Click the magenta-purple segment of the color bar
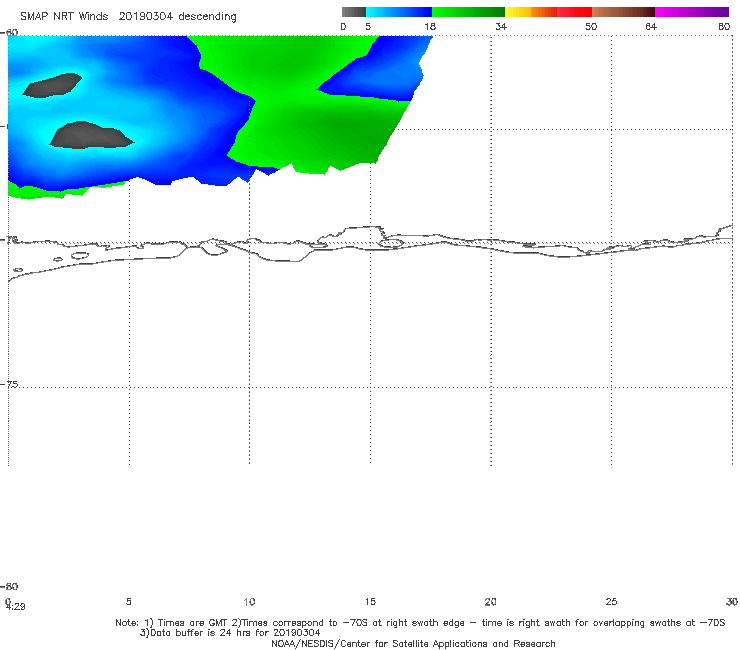This screenshot has width=740, height=650. point(692,12)
